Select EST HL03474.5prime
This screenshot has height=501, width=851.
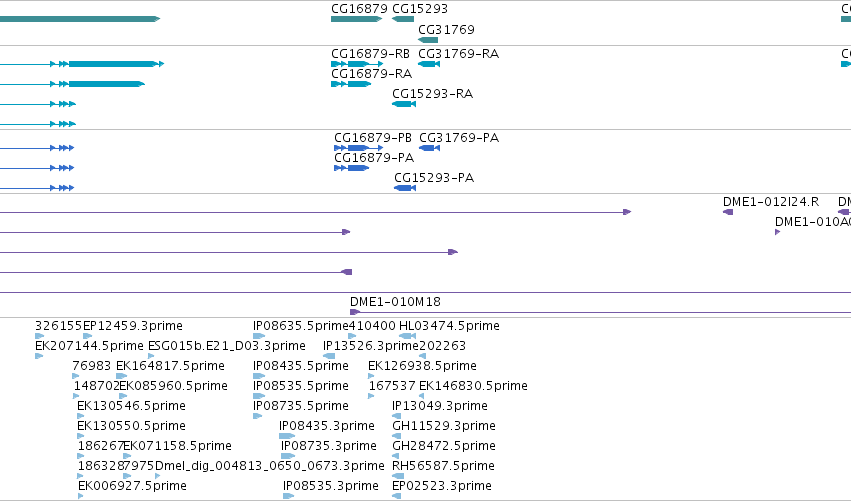(x=408, y=336)
